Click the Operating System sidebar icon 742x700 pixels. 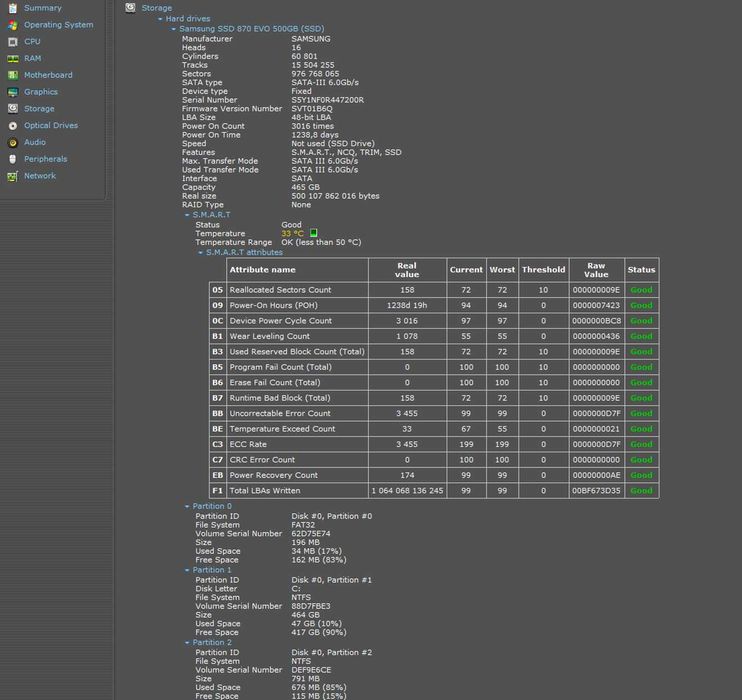(13, 25)
